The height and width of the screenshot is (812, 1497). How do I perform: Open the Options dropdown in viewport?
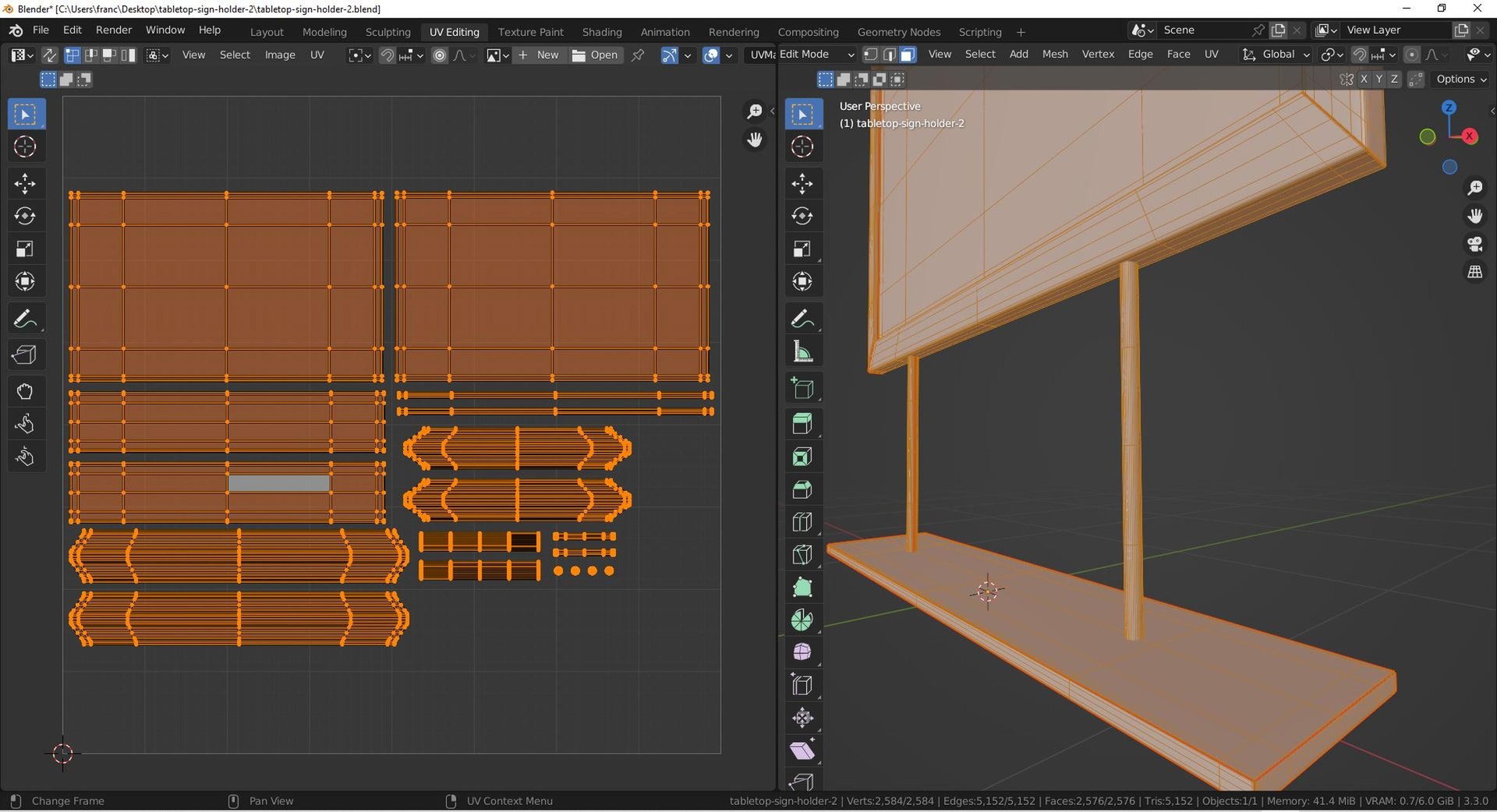[1461, 79]
